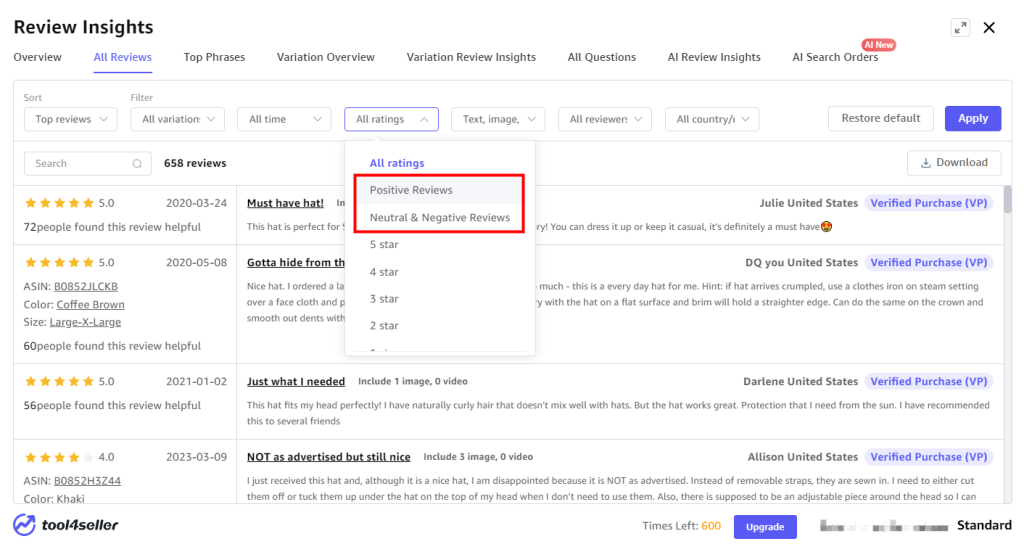Viewport: 1024px width, 552px height.
Task: Click the Apply button
Action: pyautogui.click(x=972, y=118)
